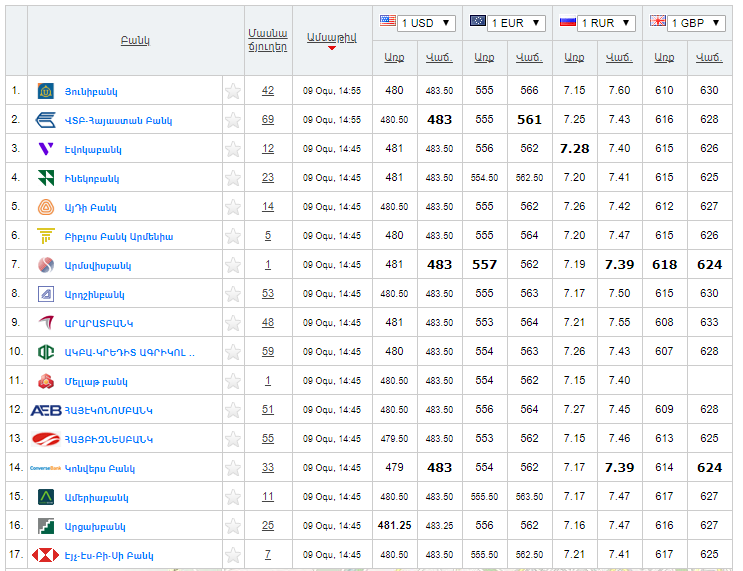Sort by USD sell rate column header
The image size is (743, 571).
coord(439,57)
